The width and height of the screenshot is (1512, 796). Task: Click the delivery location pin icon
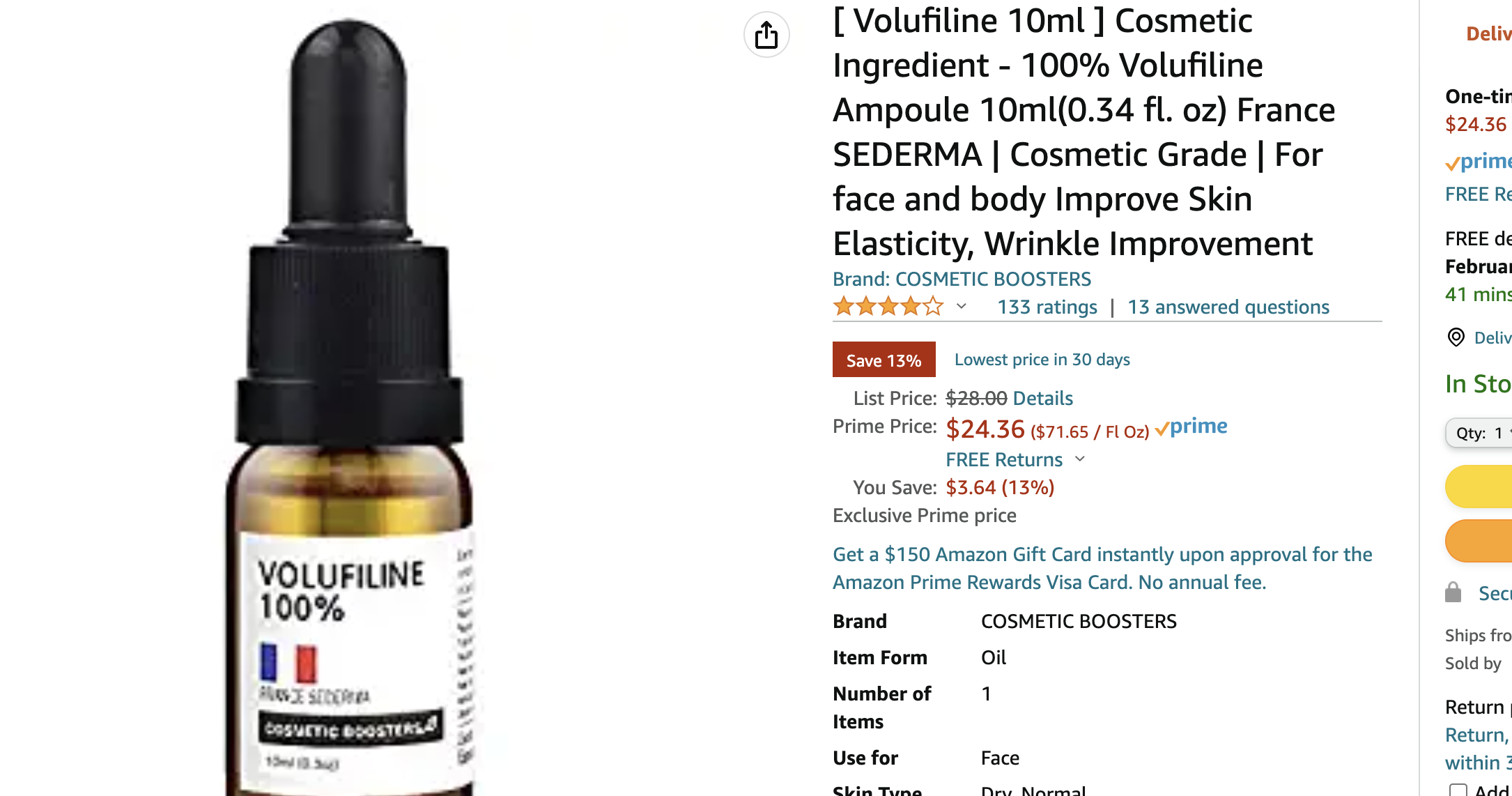[x=1456, y=337]
